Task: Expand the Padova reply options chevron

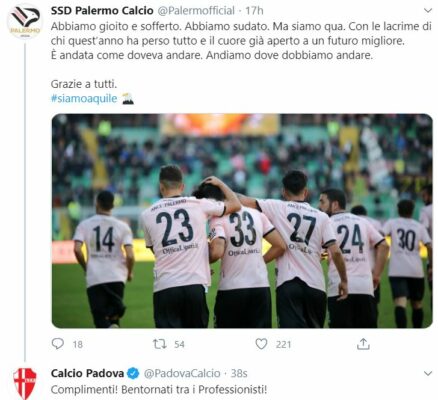Action: pos(428,373)
